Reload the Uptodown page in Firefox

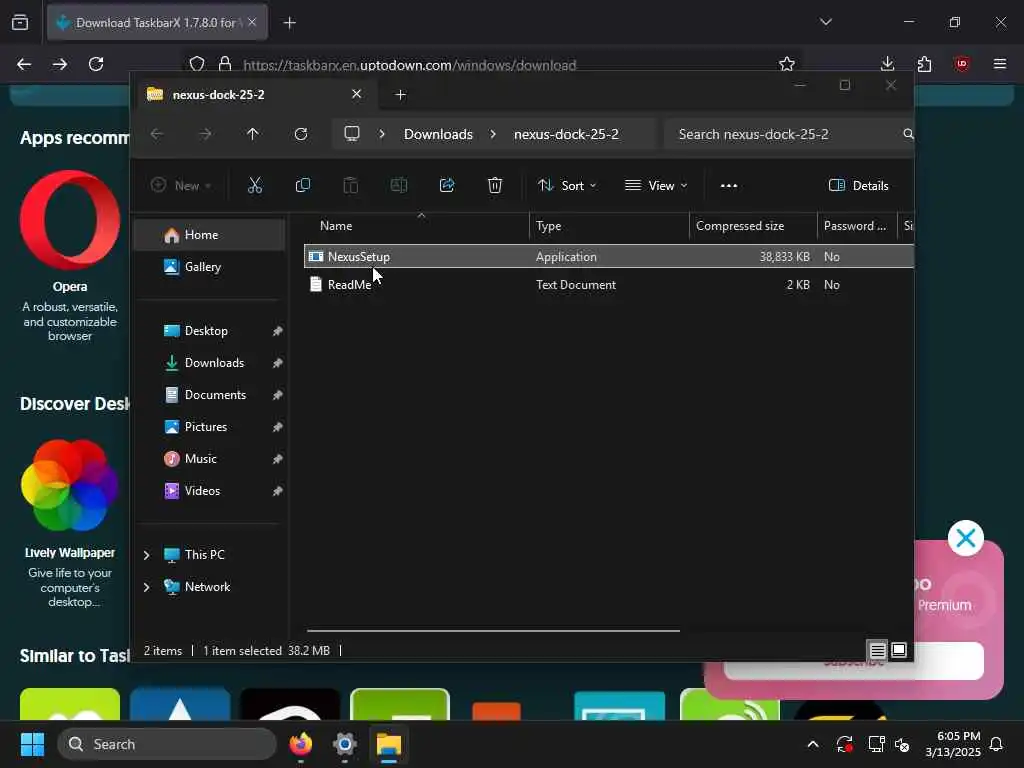(x=96, y=64)
